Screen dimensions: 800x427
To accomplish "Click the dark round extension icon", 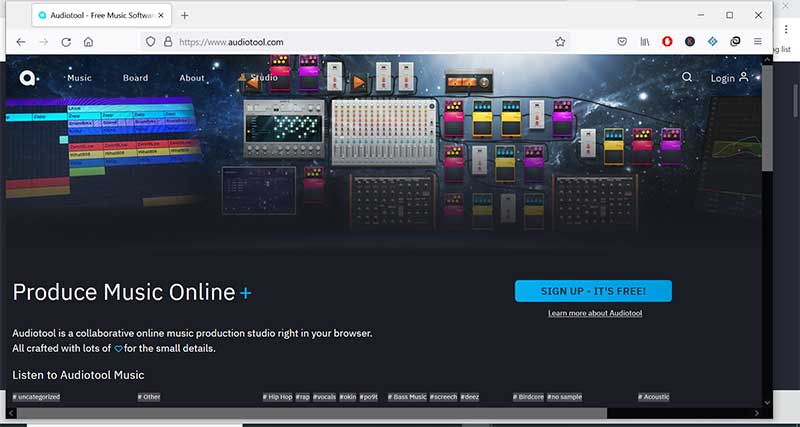I will point(690,42).
